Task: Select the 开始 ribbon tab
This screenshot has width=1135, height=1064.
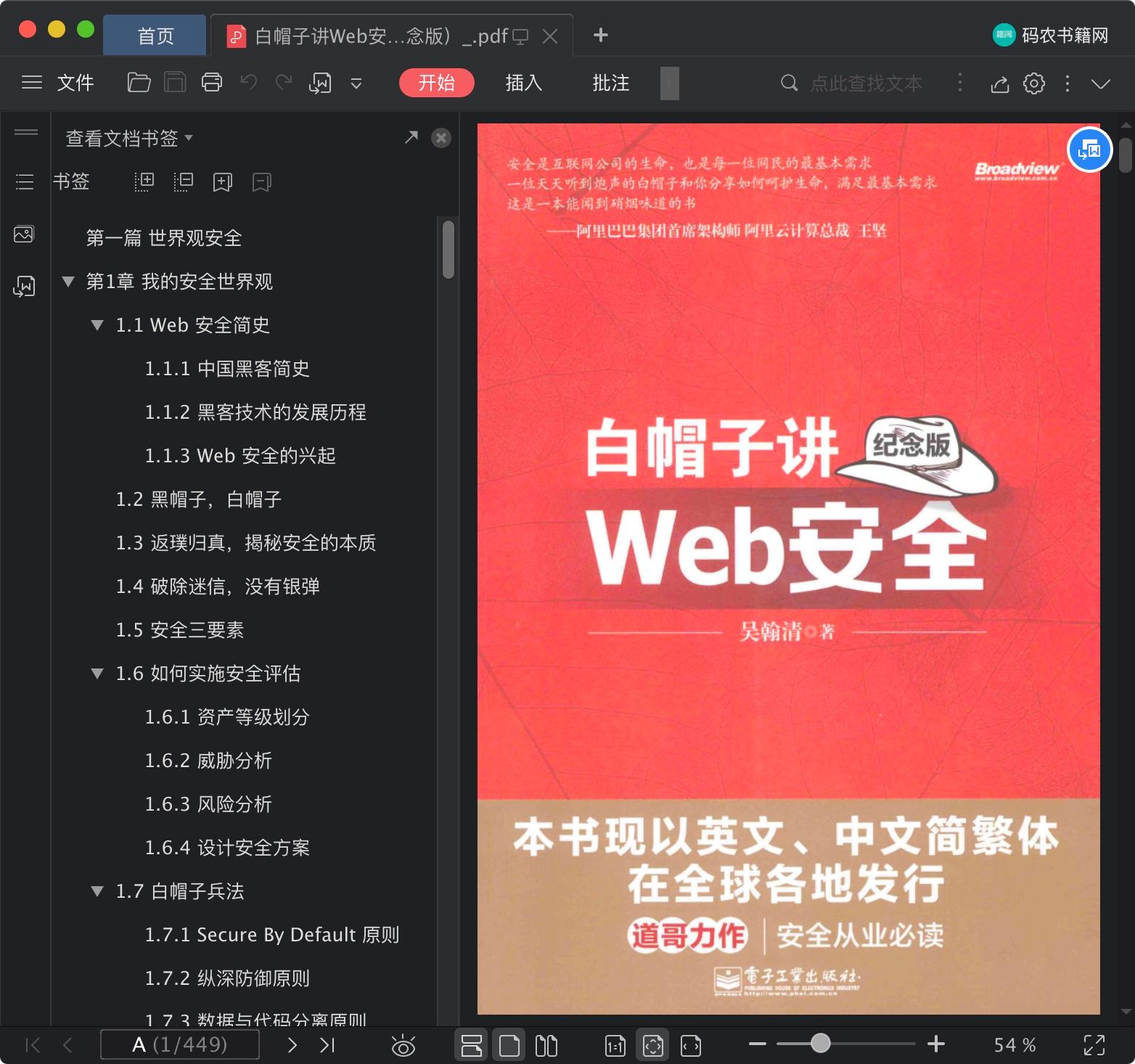Action: pos(437,83)
